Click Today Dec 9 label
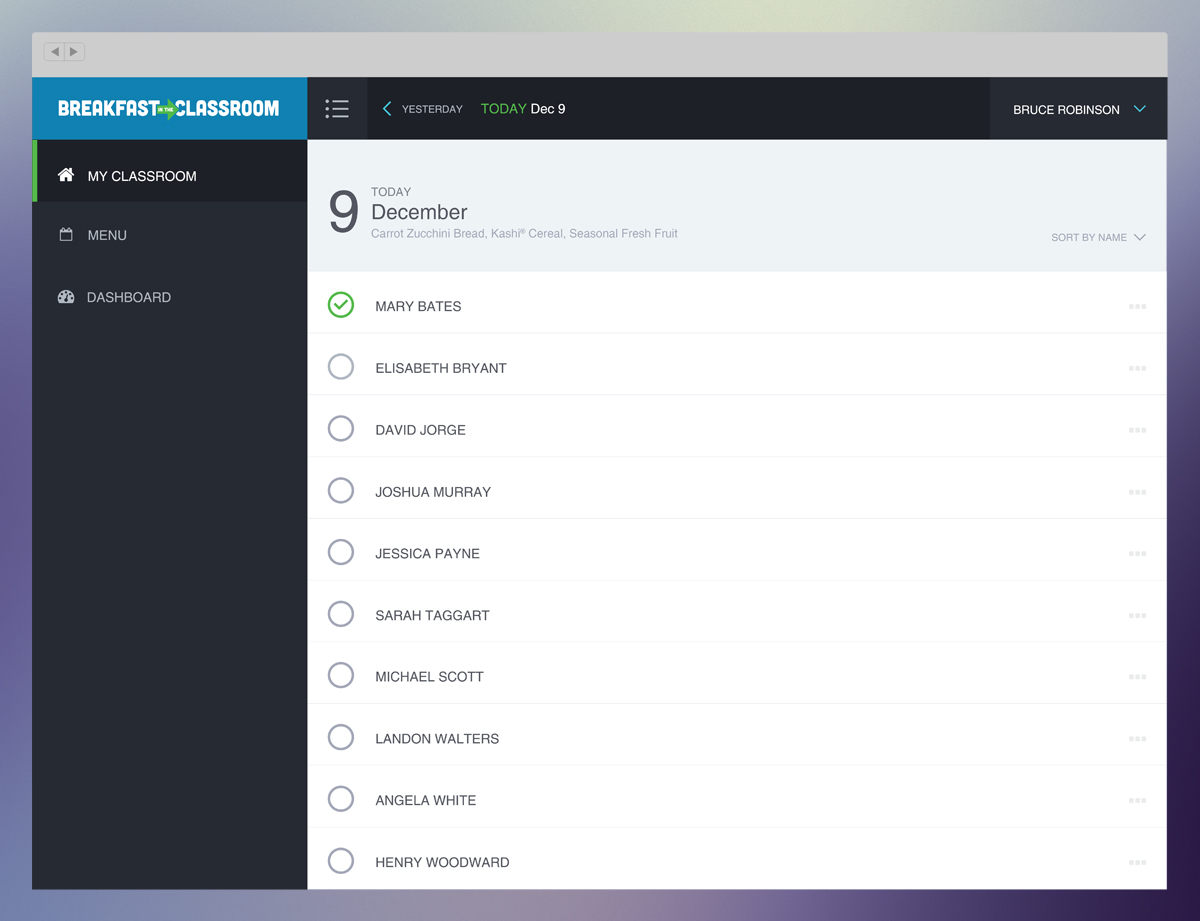The height and width of the screenshot is (921, 1200). (523, 109)
